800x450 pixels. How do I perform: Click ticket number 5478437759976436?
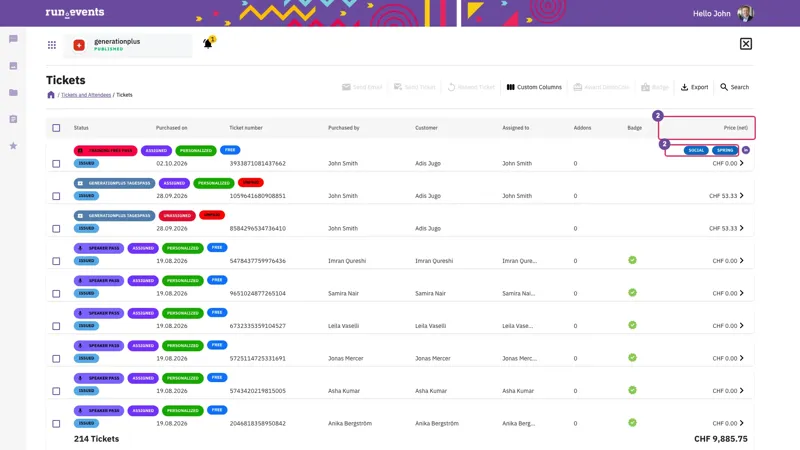point(258,261)
